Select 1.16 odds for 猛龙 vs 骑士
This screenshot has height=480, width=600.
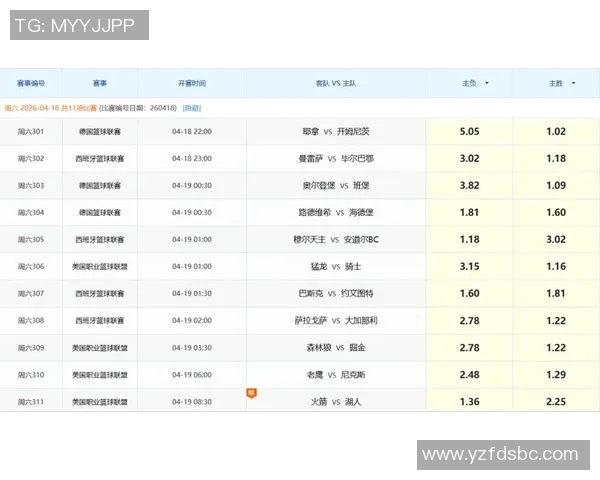556,266
